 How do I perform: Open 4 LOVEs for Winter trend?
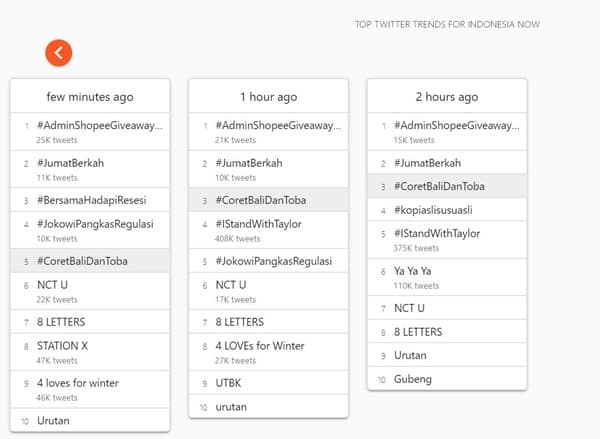(x=259, y=346)
